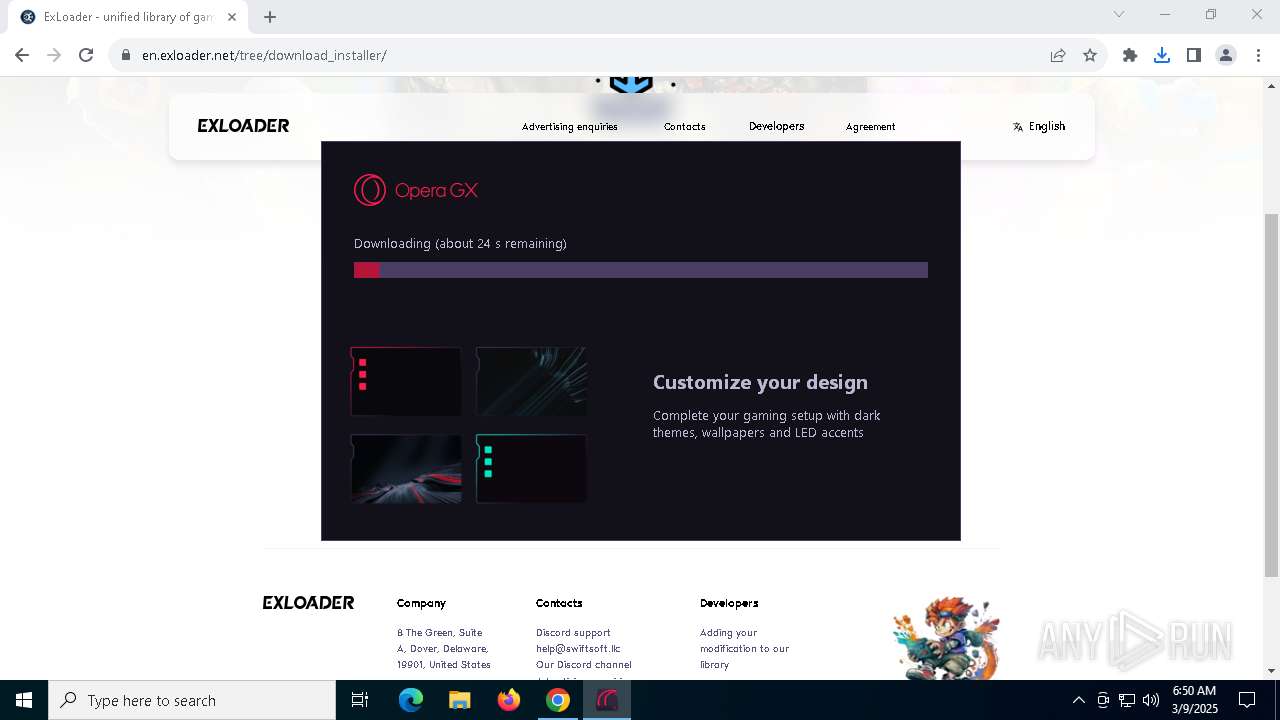Click the company address text

click(x=444, y=649)
